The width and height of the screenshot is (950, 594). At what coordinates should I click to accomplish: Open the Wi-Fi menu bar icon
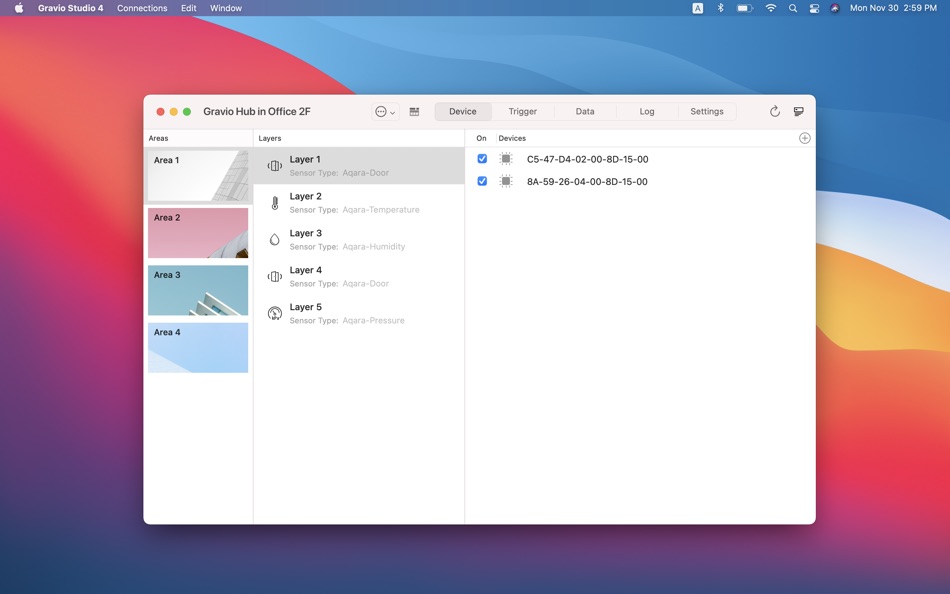771,8
